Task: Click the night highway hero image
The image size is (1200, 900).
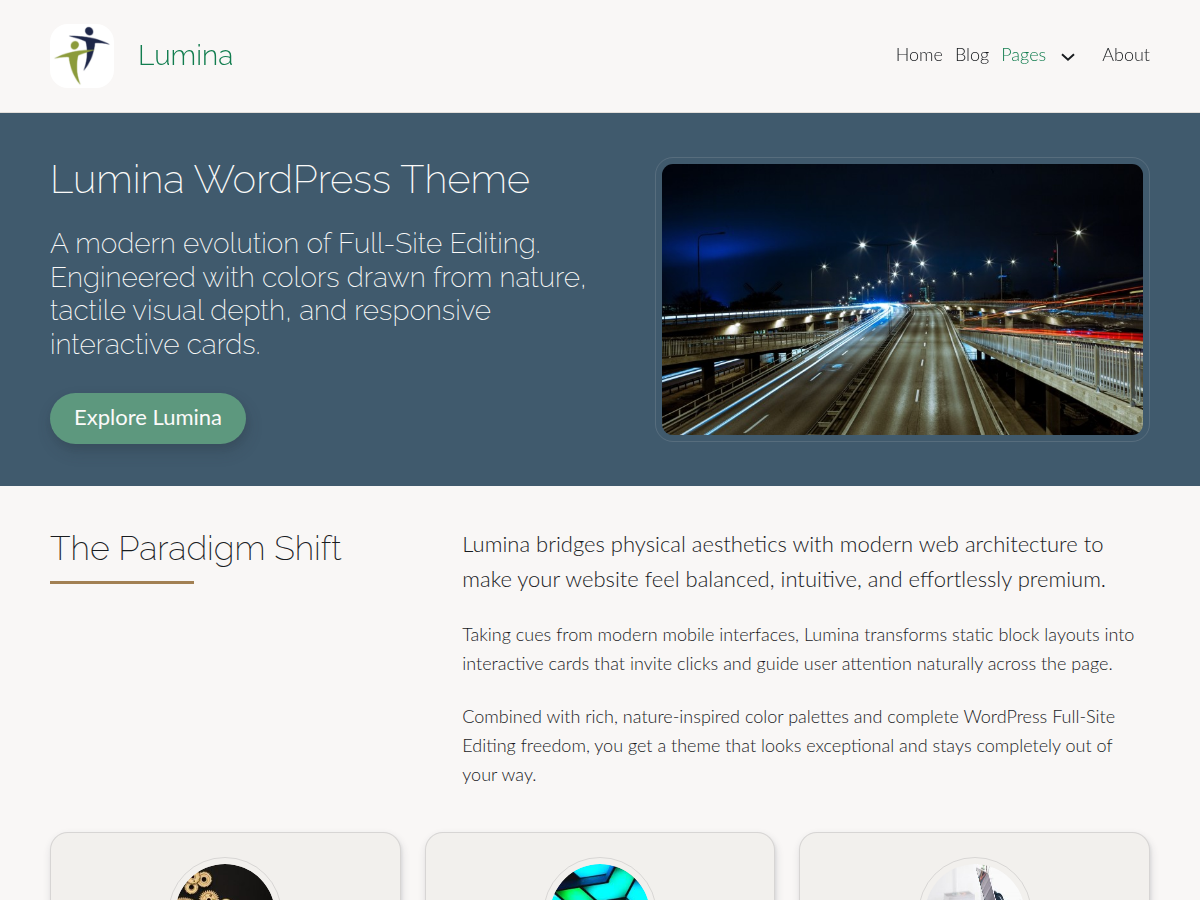Action: (902, 299)
